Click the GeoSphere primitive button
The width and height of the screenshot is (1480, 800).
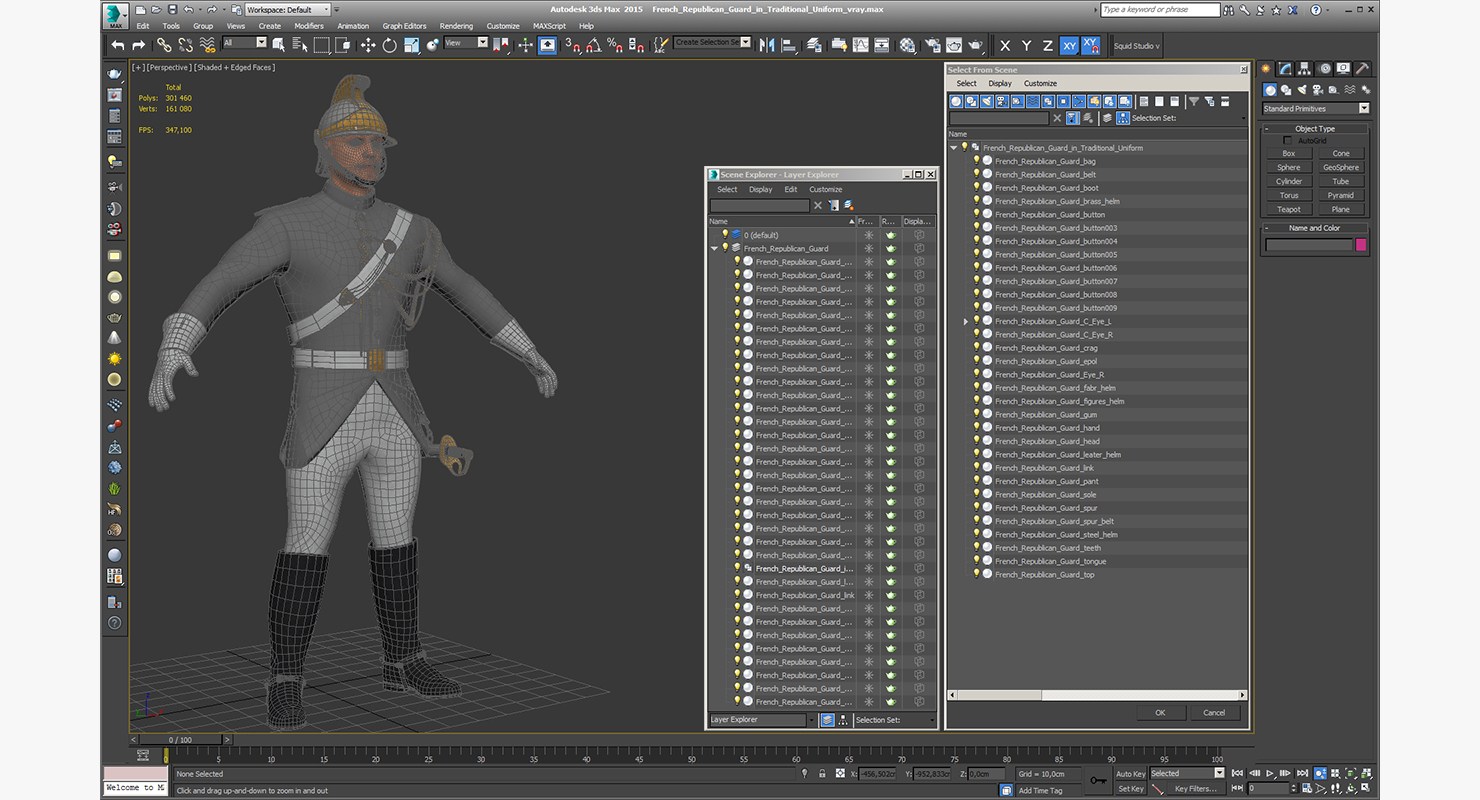pos(1341,168)
